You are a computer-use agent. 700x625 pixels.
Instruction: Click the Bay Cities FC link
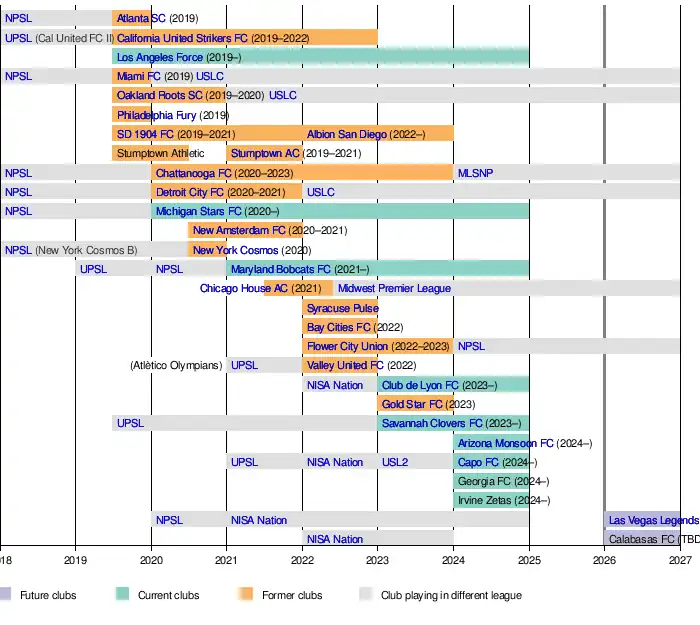click(x=339, y=328)
